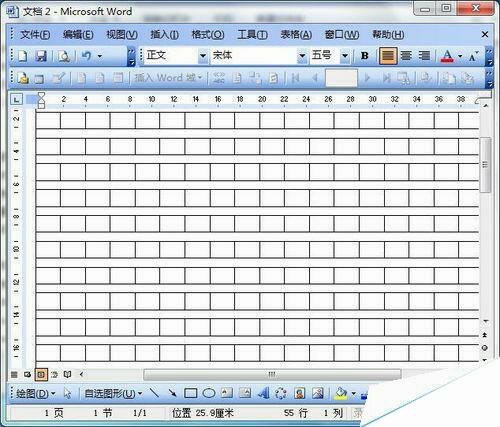Open the 帮助(H) menu
Viewport: 500px width, 427px height.
click(x=388, y=34)
